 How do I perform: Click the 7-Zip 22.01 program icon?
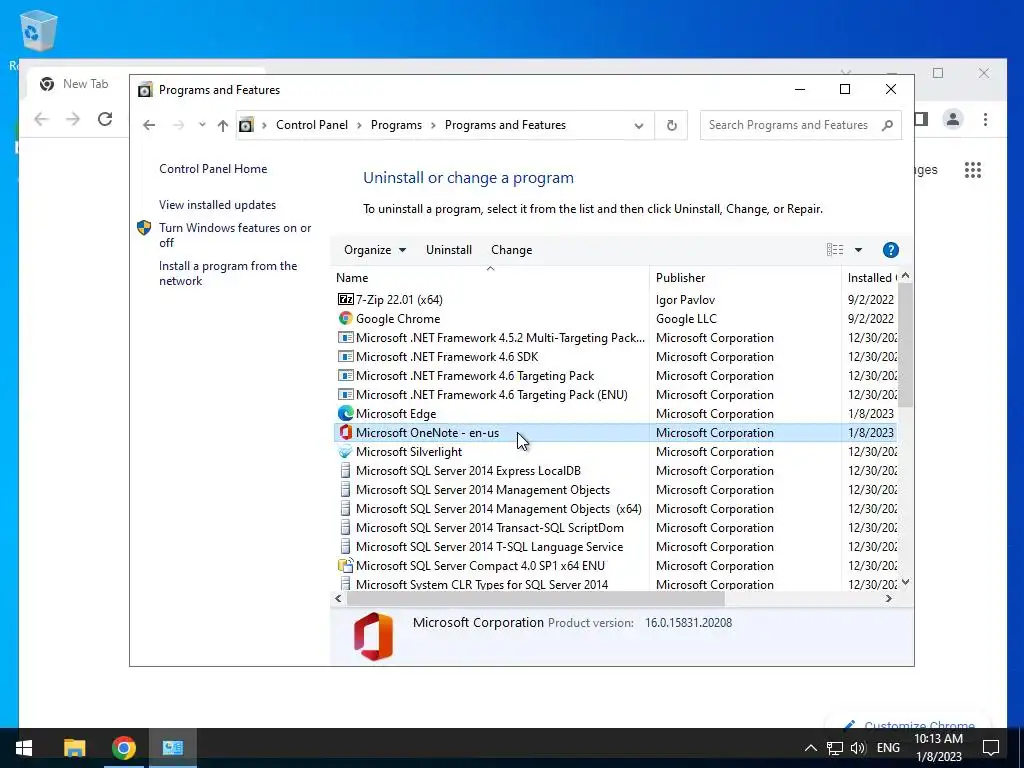coord(345,300)
